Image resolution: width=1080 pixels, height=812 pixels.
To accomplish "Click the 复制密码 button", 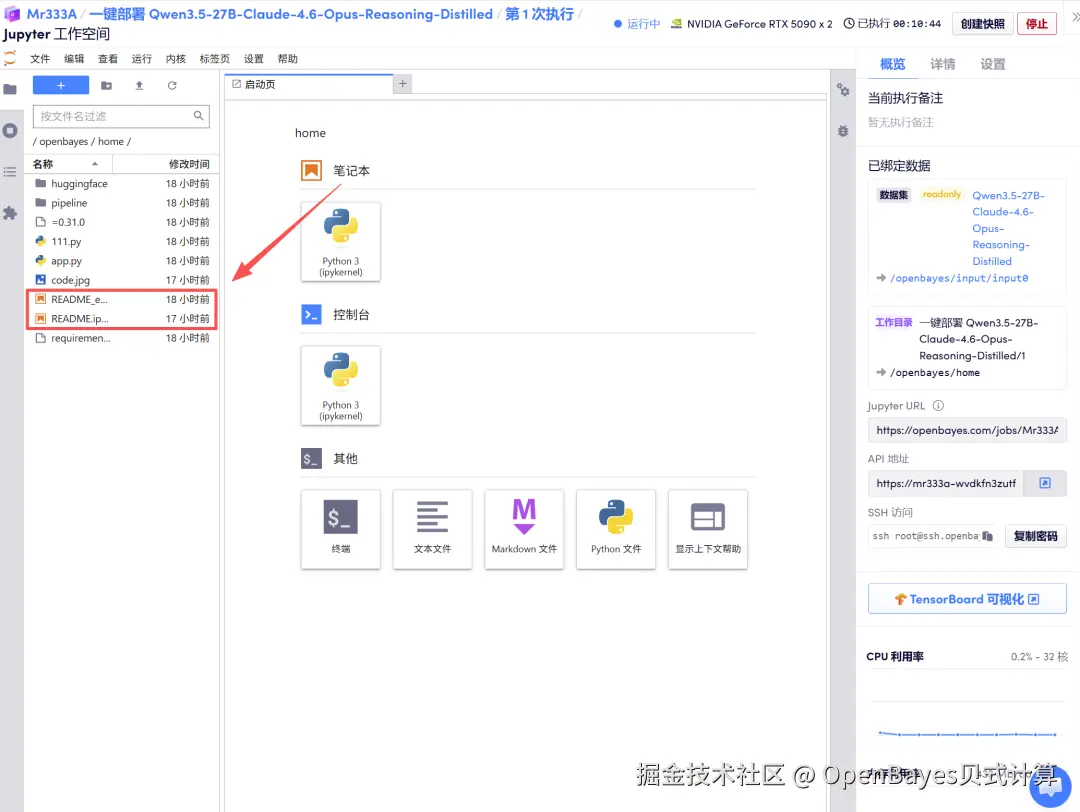I will coord(1035,536).
